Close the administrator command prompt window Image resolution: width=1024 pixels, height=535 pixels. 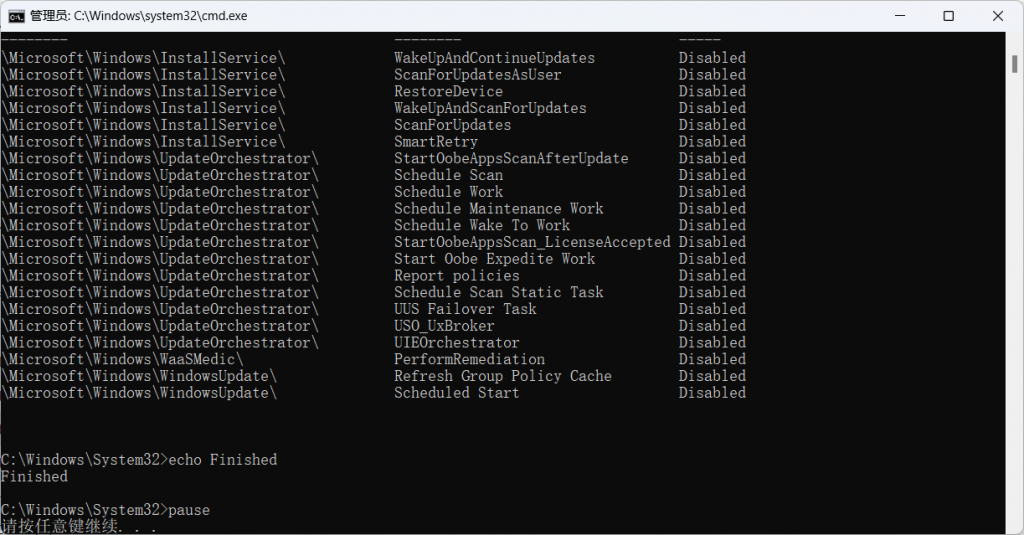point(998,16)
